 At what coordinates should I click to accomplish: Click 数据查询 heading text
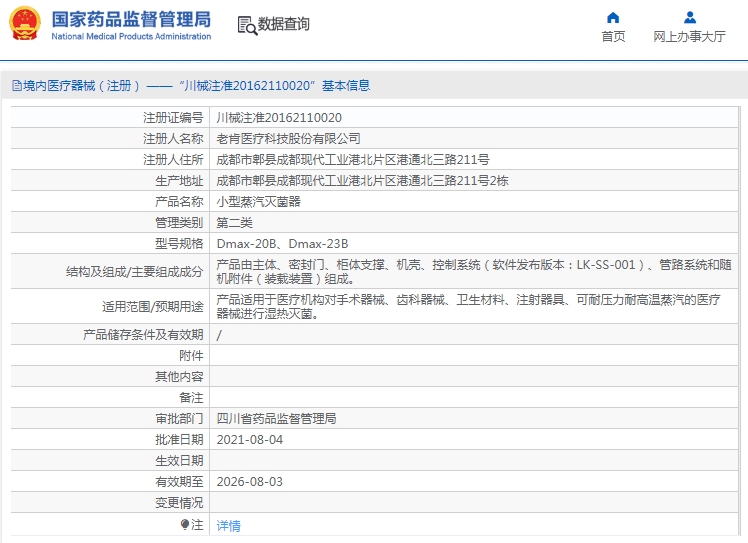click(284, 24)
